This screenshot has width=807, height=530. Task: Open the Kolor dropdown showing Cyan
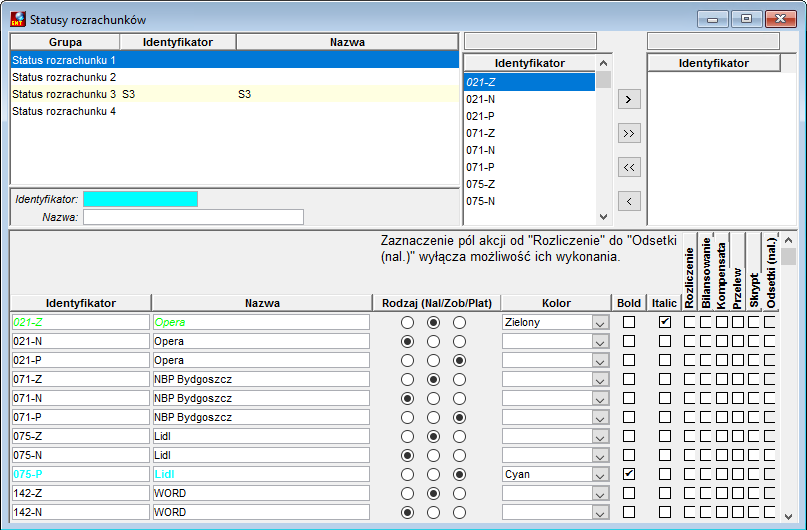[x=600, y=474]
